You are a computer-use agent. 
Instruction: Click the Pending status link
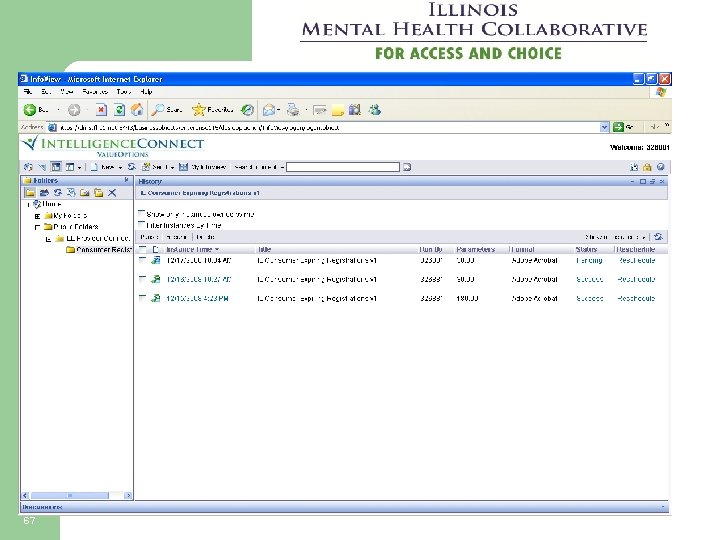[x=589, y=260]
